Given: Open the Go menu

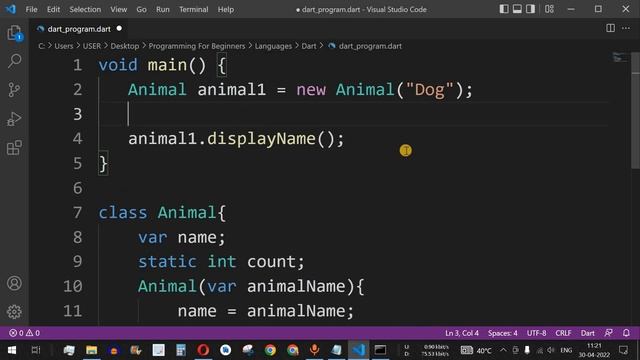Looking at the screenshot, I should (x=141, y=9).
